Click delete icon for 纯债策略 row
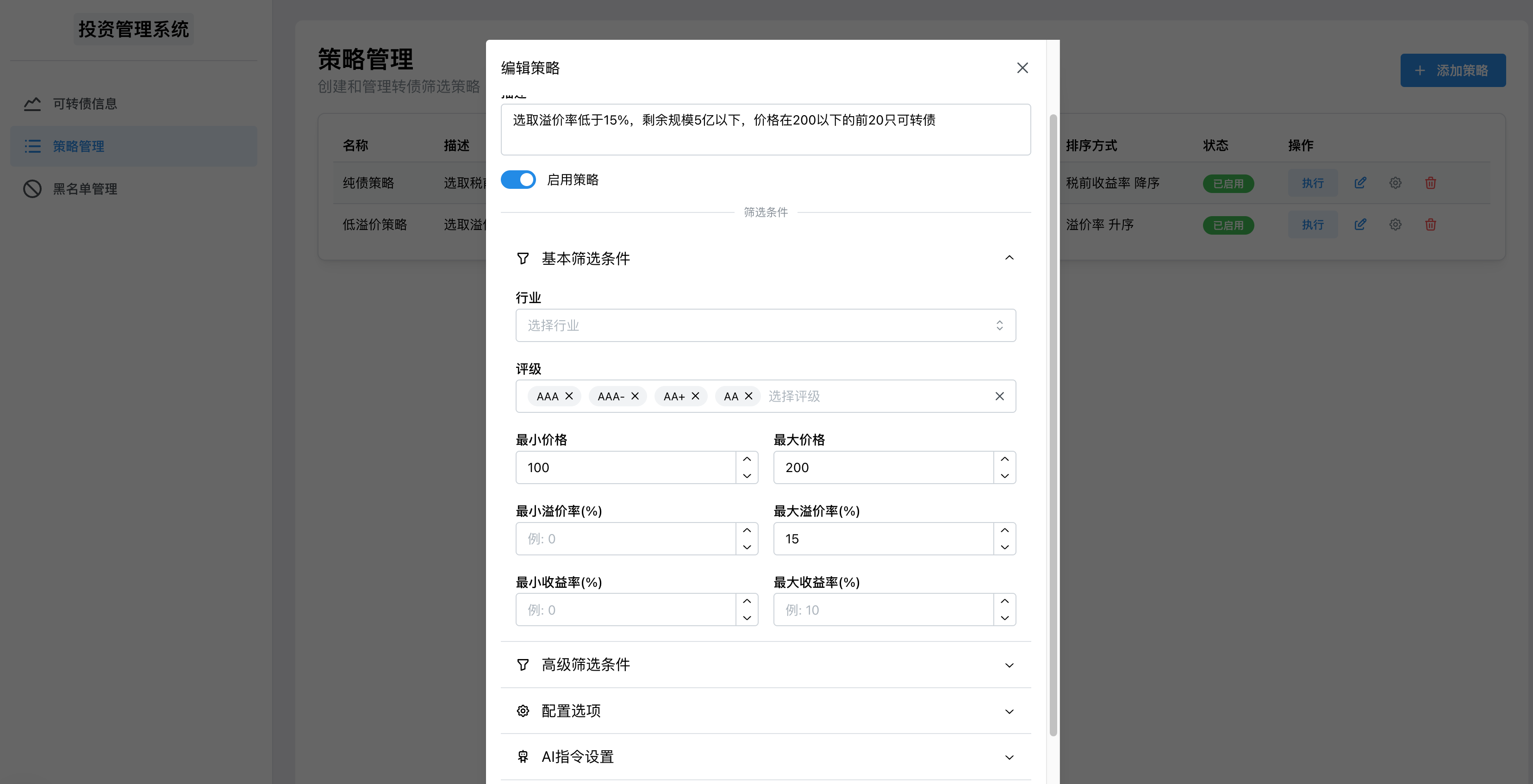1533x784 pixels. (1430, 183)
